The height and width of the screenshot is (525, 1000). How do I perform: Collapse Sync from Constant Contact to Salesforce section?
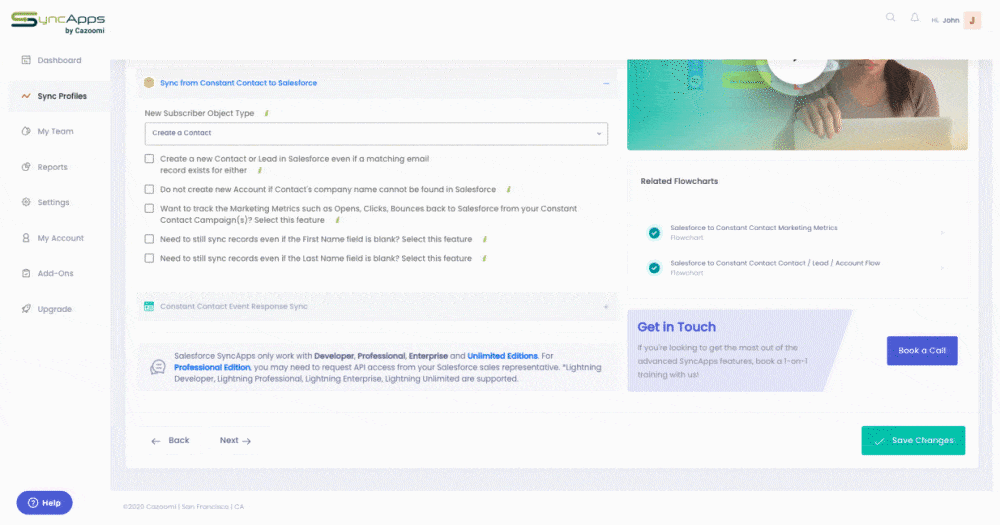pyautogui.click(x=606, y=83)
